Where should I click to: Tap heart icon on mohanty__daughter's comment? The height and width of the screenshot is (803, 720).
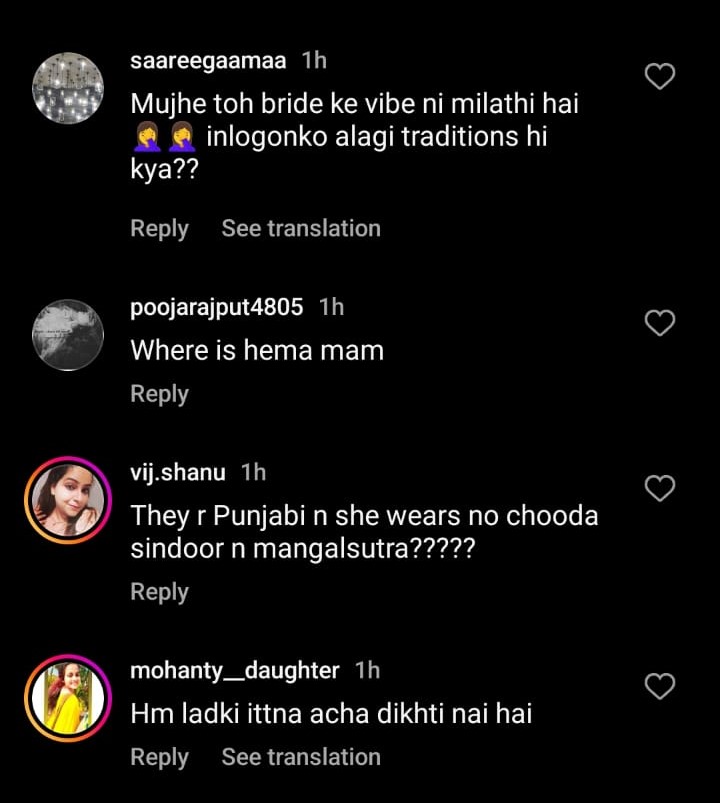click(660, 686)
